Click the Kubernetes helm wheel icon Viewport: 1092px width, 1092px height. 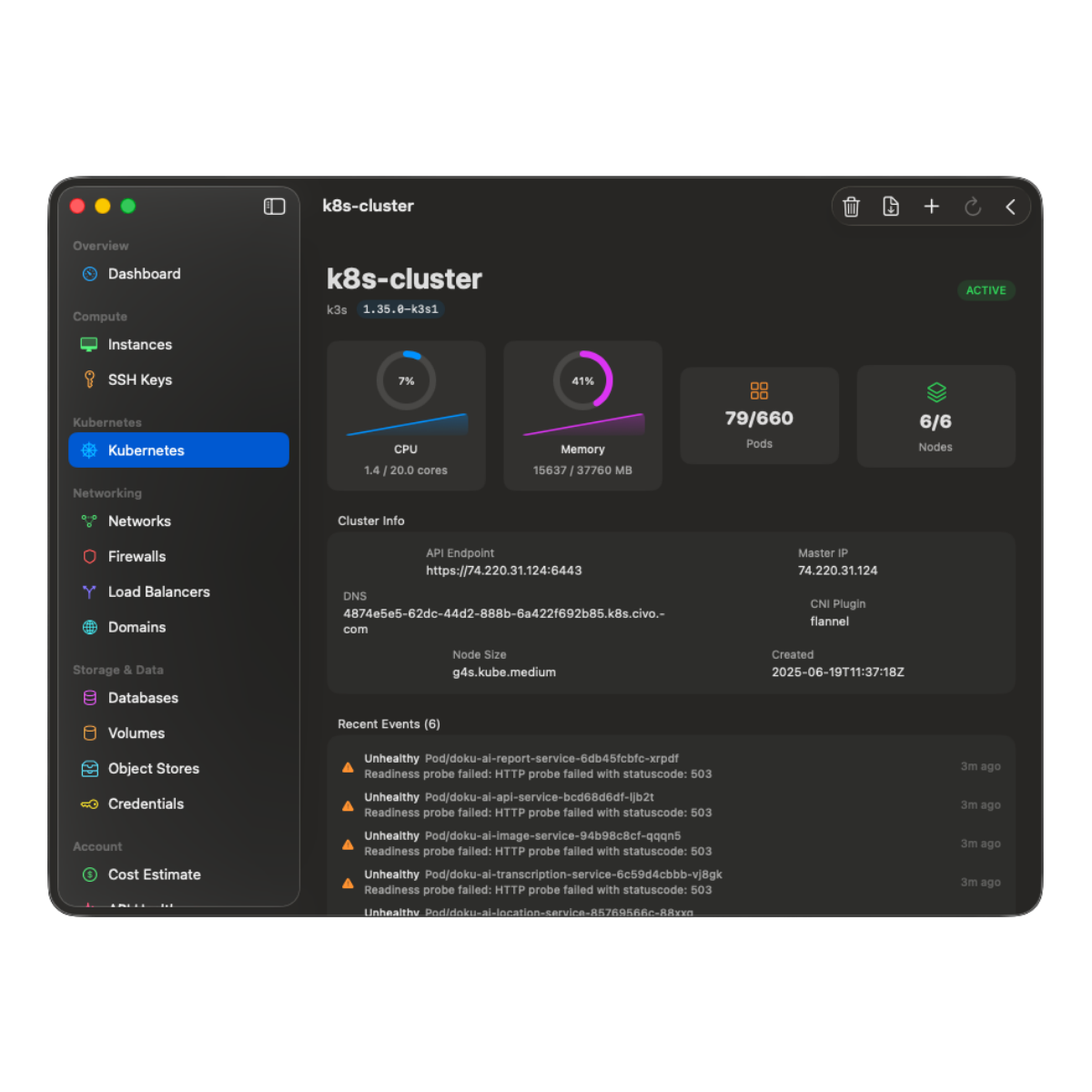coord(89,450)
